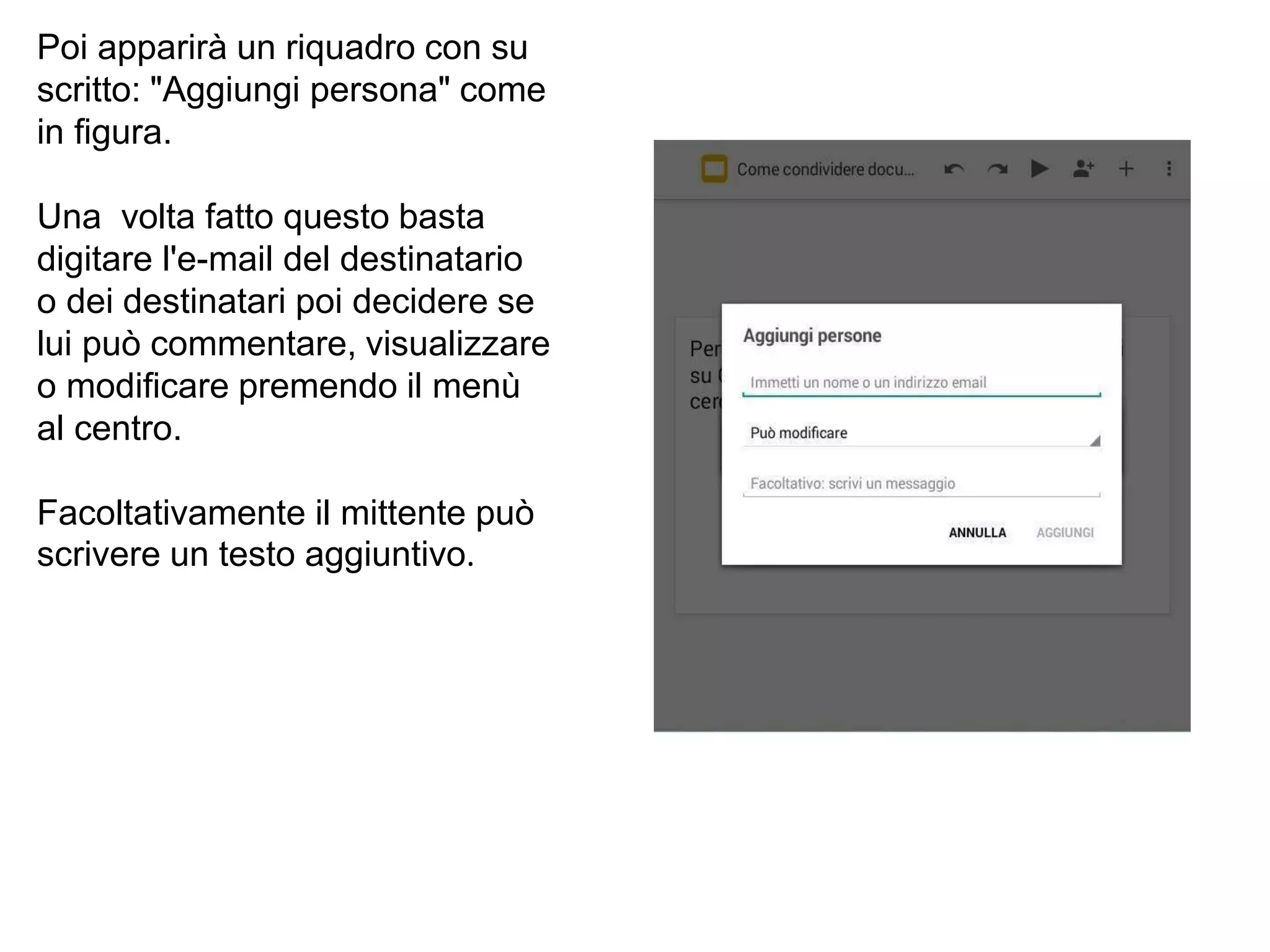This screenshot has width=1270, height=952.
Task: Click dimmed slide text behind the dialog
Action: tap(704, 375)
